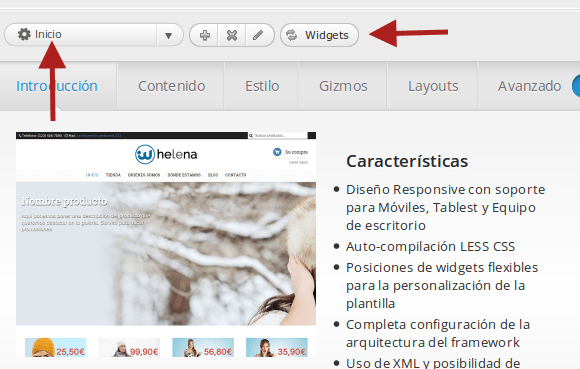Image resolution: width=580 pixels, height=369 pixels.
Task: Switch to the Introducción tab
Action: pyautogui.click(x=57, y=86)
